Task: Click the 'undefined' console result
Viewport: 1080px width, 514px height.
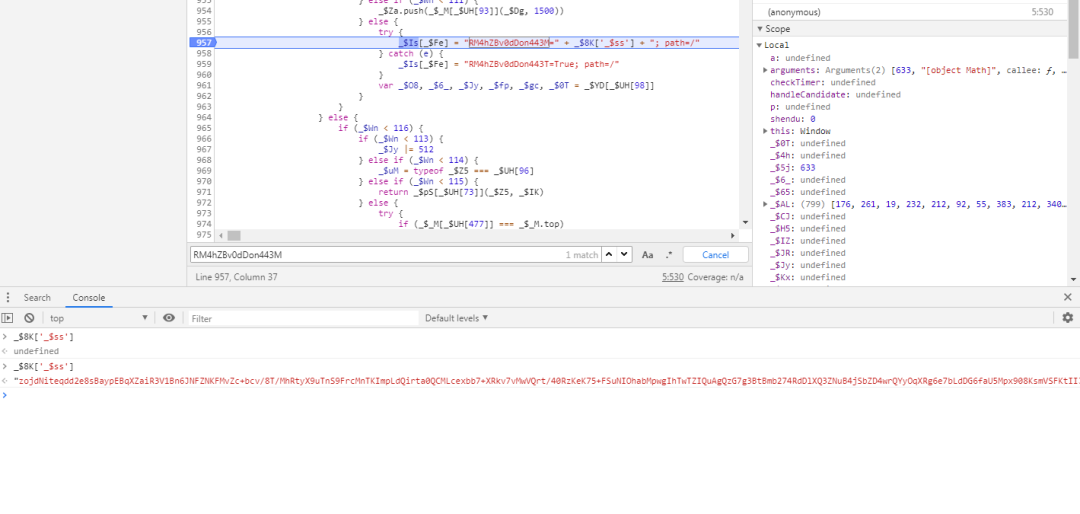Action: click(36, 351)
